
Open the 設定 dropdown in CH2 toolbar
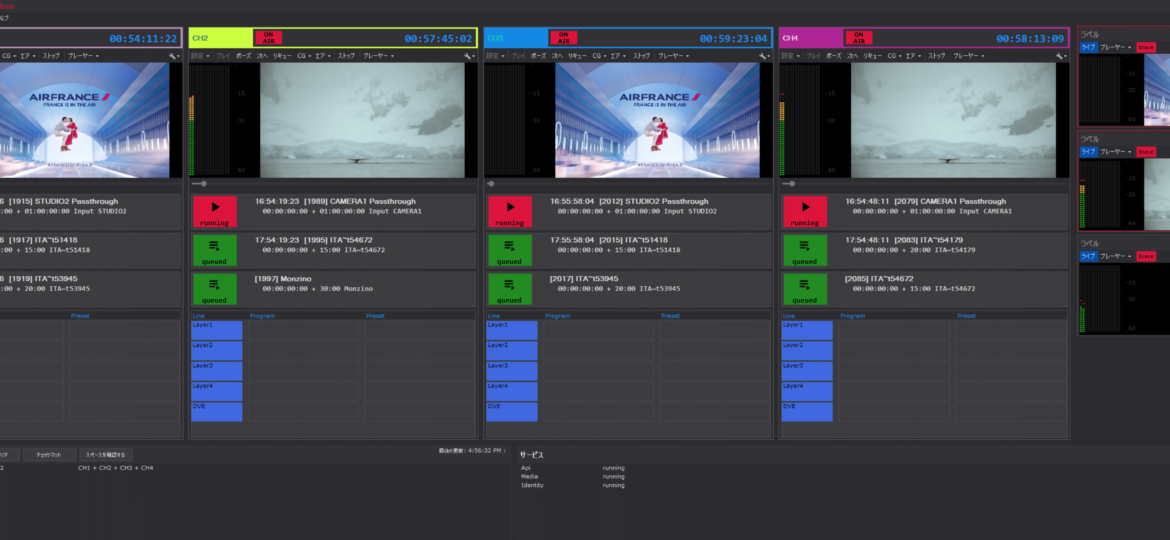point(200,56)
